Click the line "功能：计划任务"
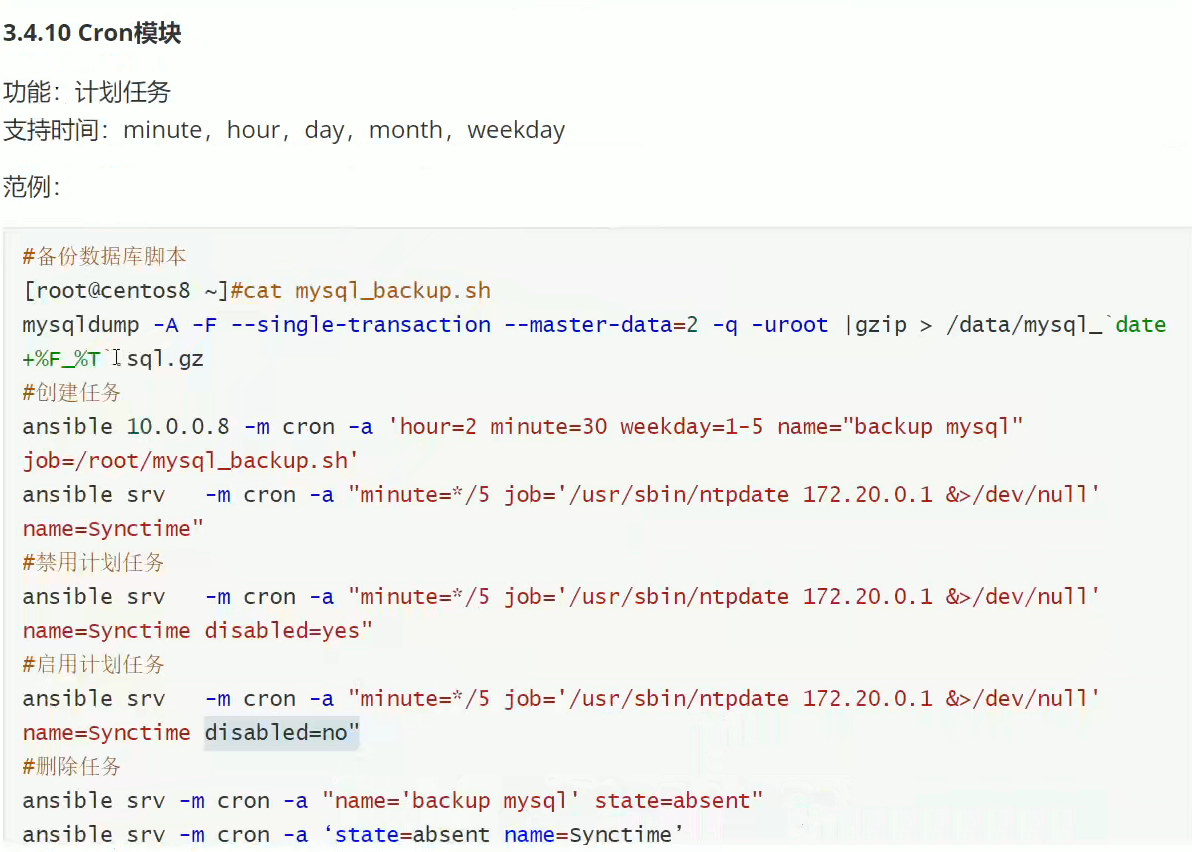Viewport: 1192px width, 852px height. coord(87,92)
